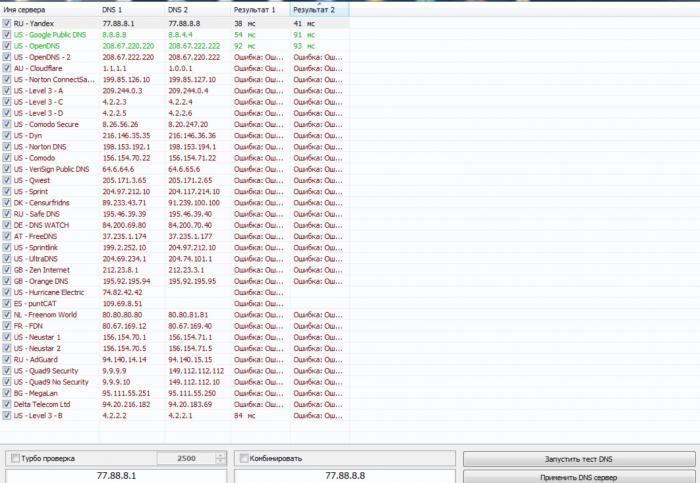Select the US - Dyn server name

click(x=28, y=135)
